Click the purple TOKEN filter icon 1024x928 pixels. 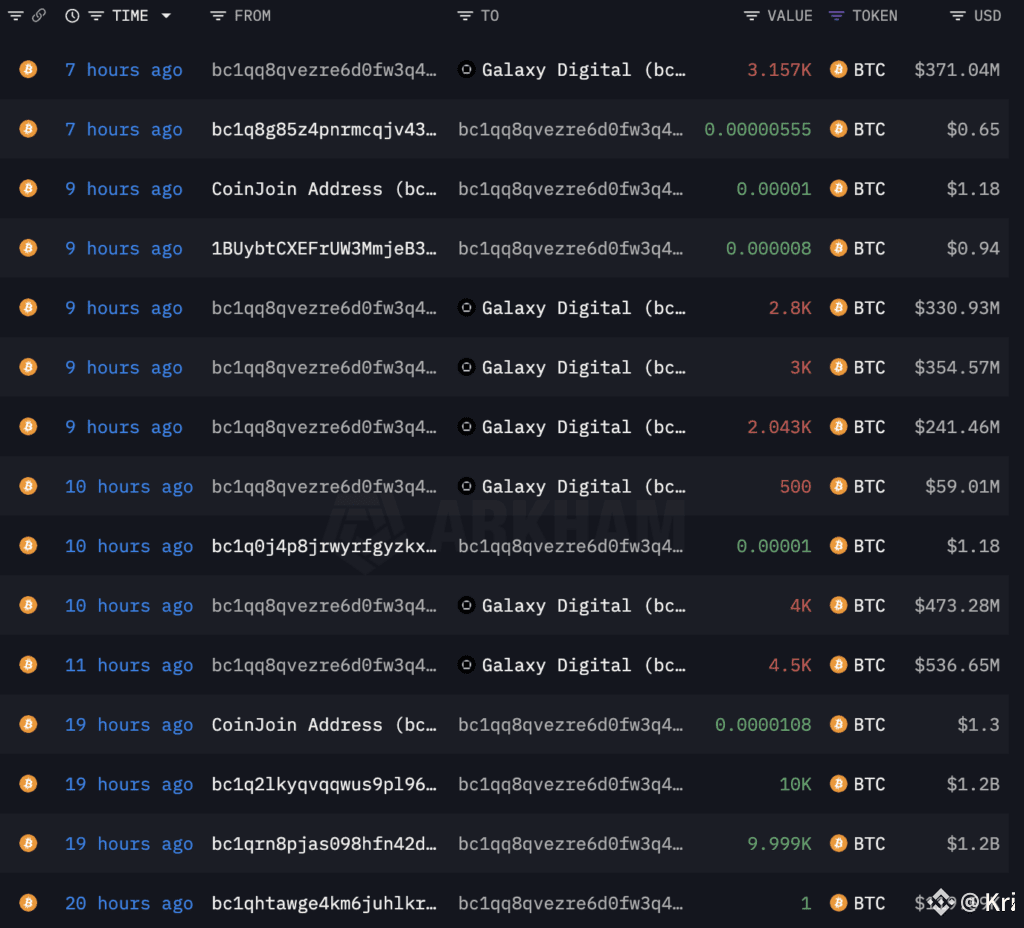point(837,16)
